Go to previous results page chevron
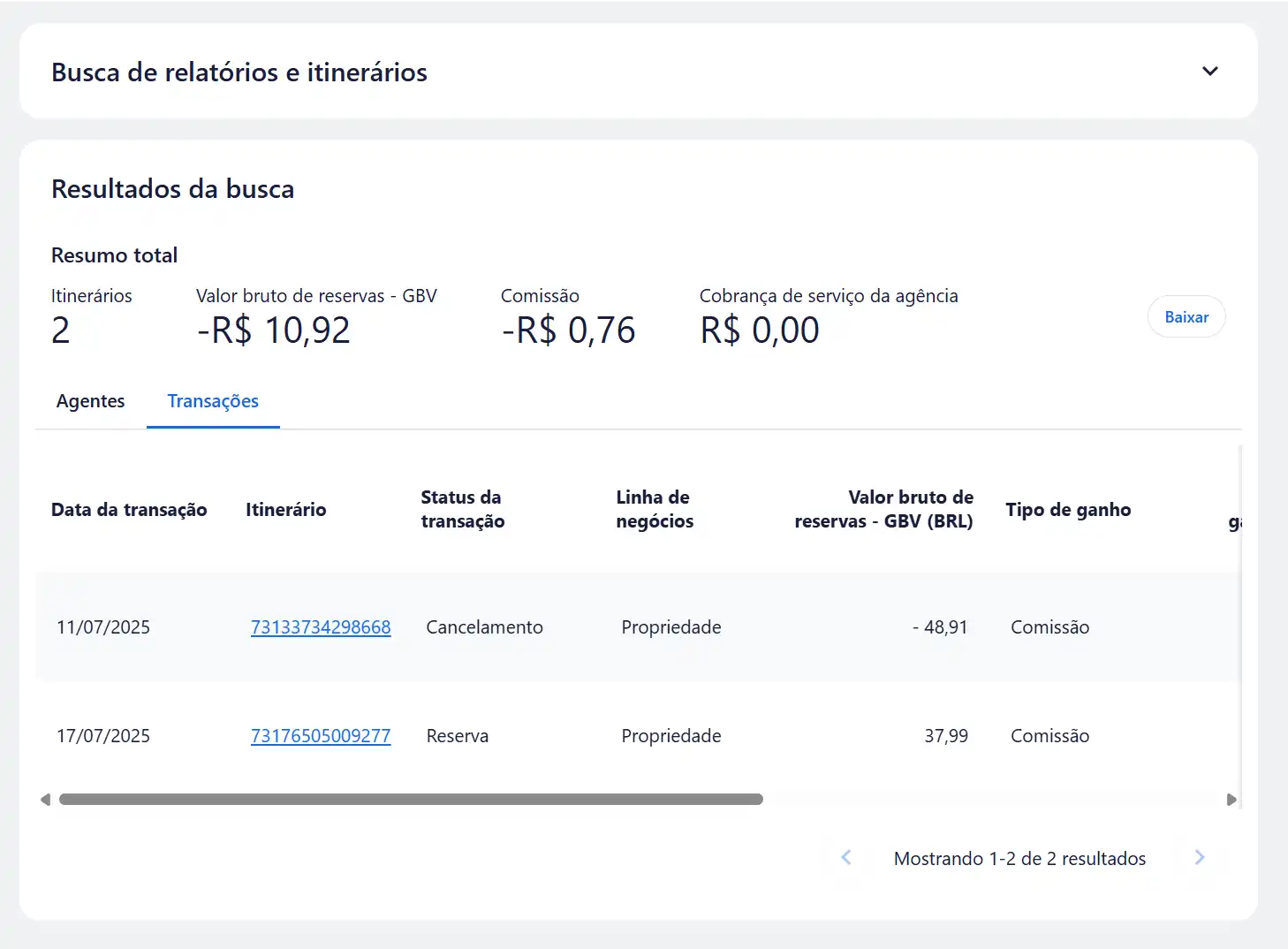This screenshot has height=949, width=1288. (x=846, y=858)
